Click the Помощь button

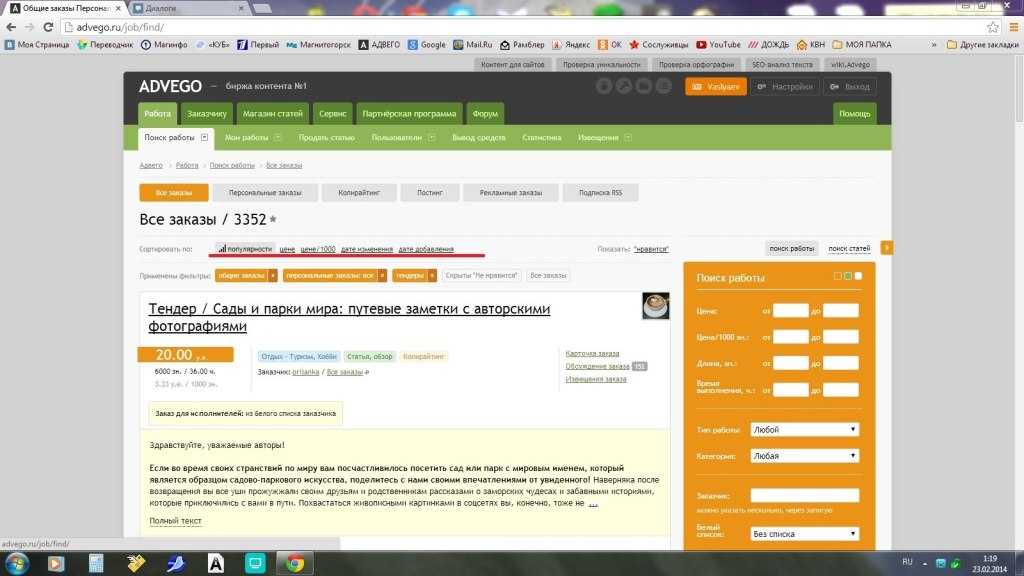coord(854,114)
